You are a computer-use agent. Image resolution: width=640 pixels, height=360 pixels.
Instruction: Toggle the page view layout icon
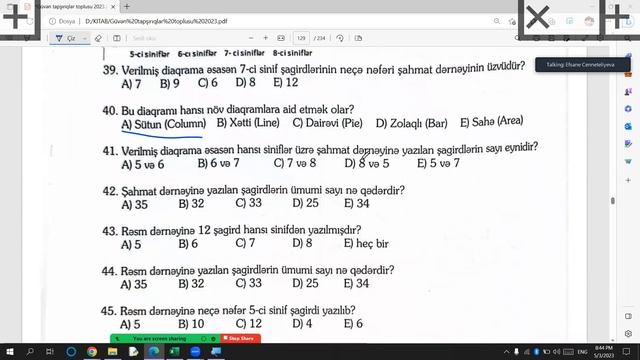pos(117,38)
